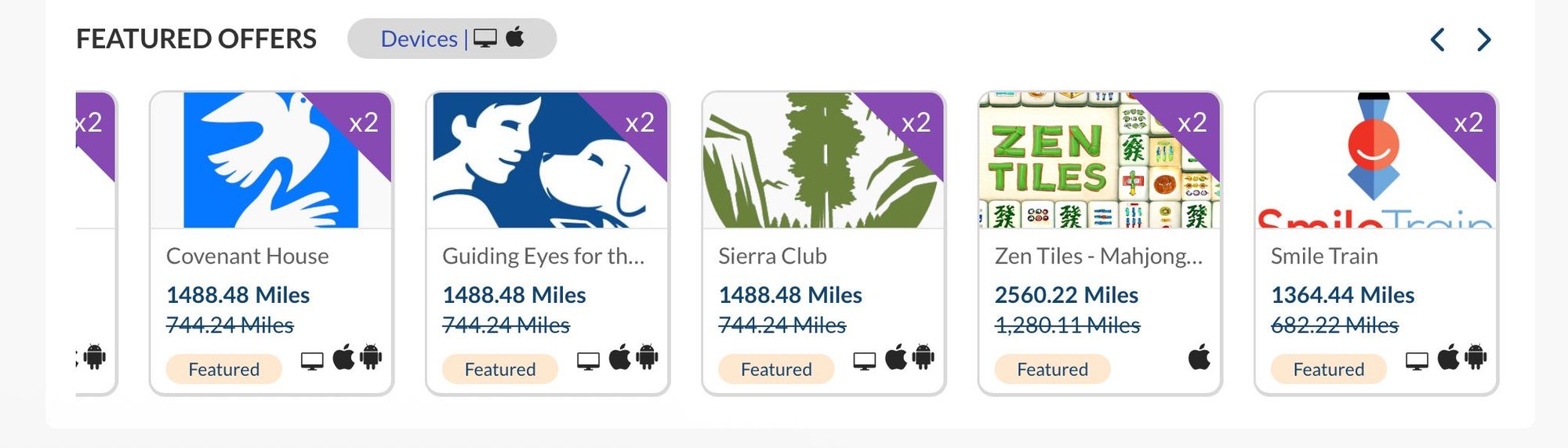
Task: Open the Sierra Club tree logo
Action: (x=823, y=160)
